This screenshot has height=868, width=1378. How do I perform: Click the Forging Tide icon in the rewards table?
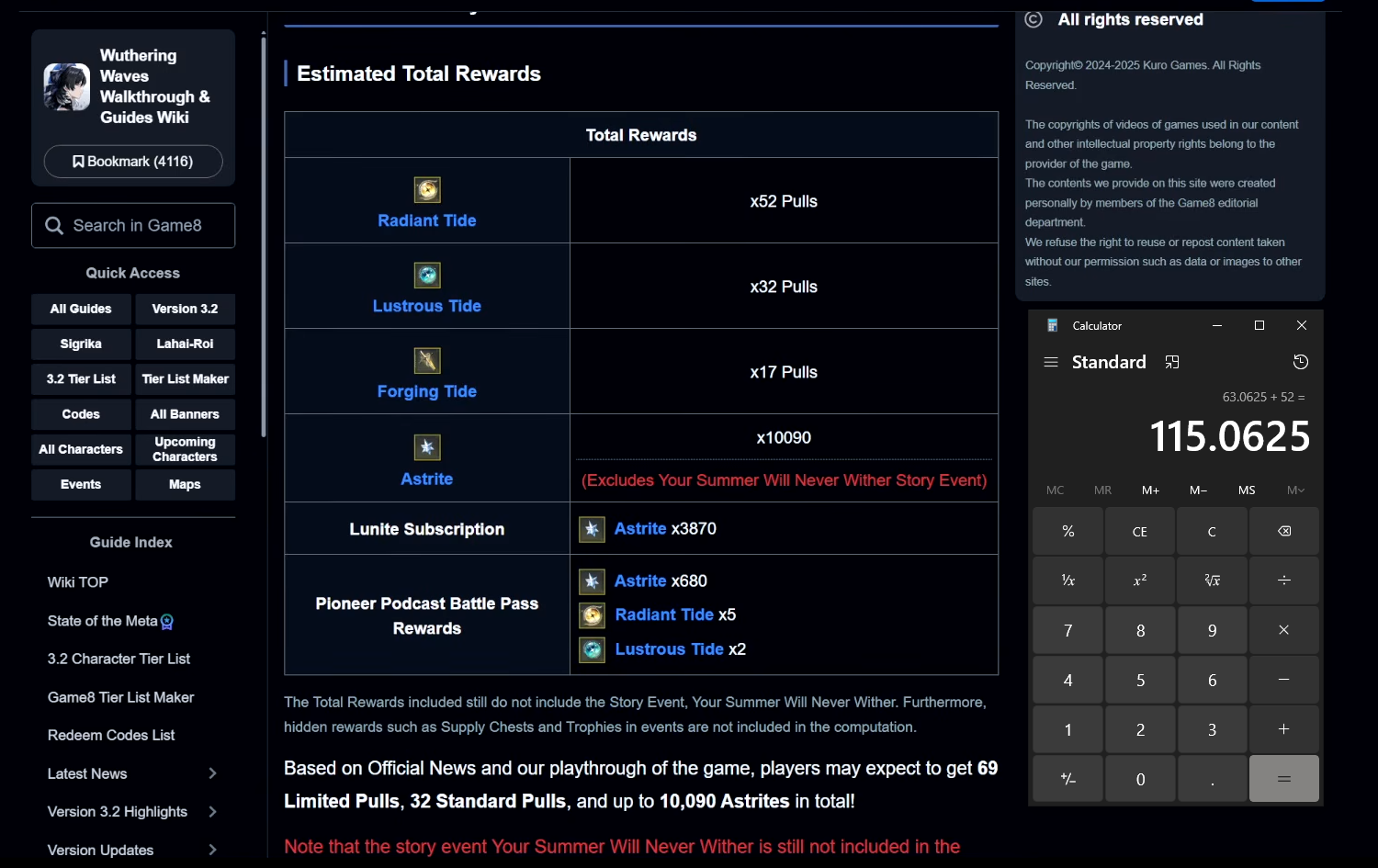click(427, 361)
